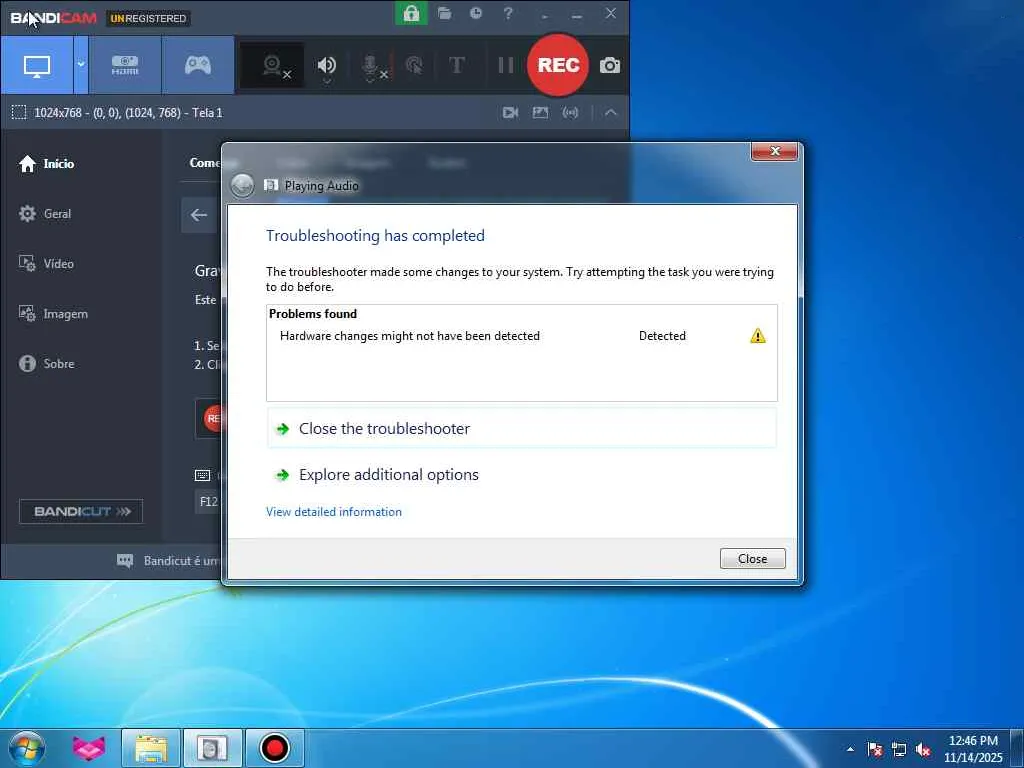1024x768 pixels.
Task: Open screen mode dropdown arrow
Action: click(x=81, y=65)
